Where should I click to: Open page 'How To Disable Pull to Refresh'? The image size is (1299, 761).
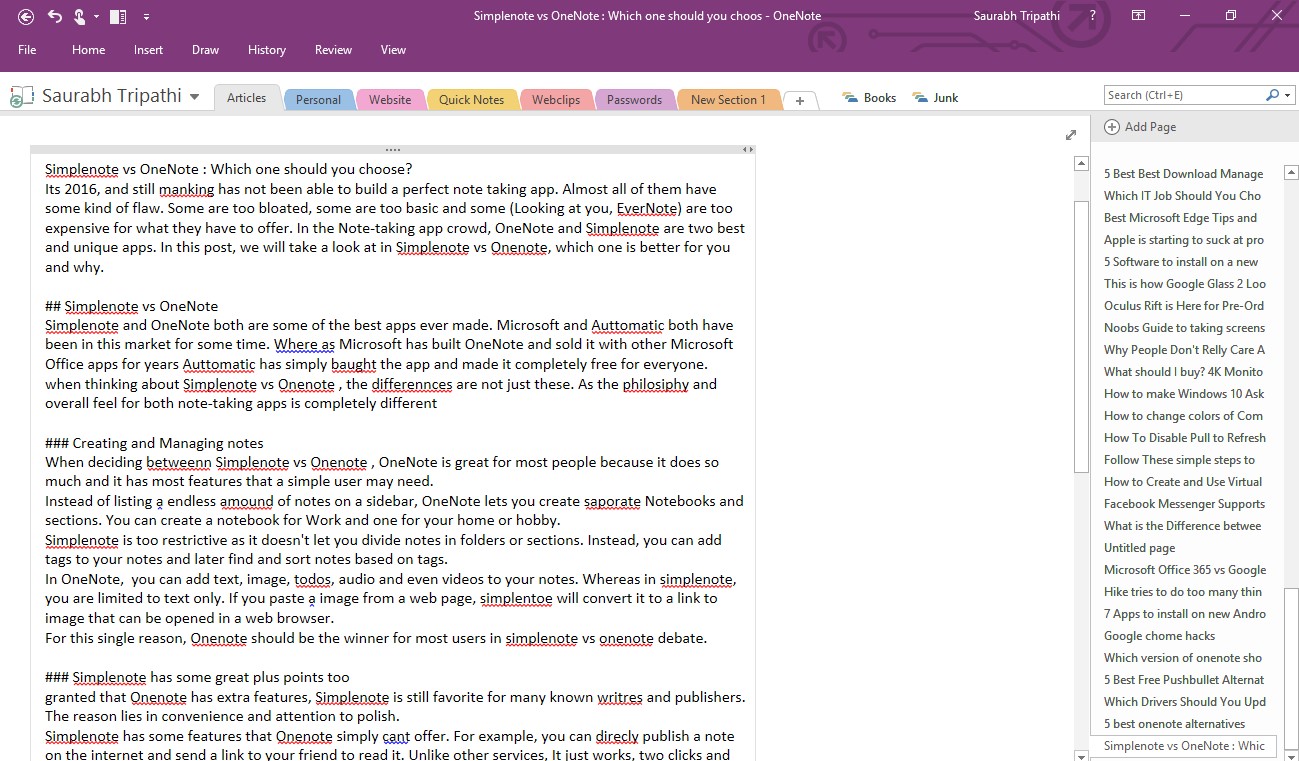1186,438
